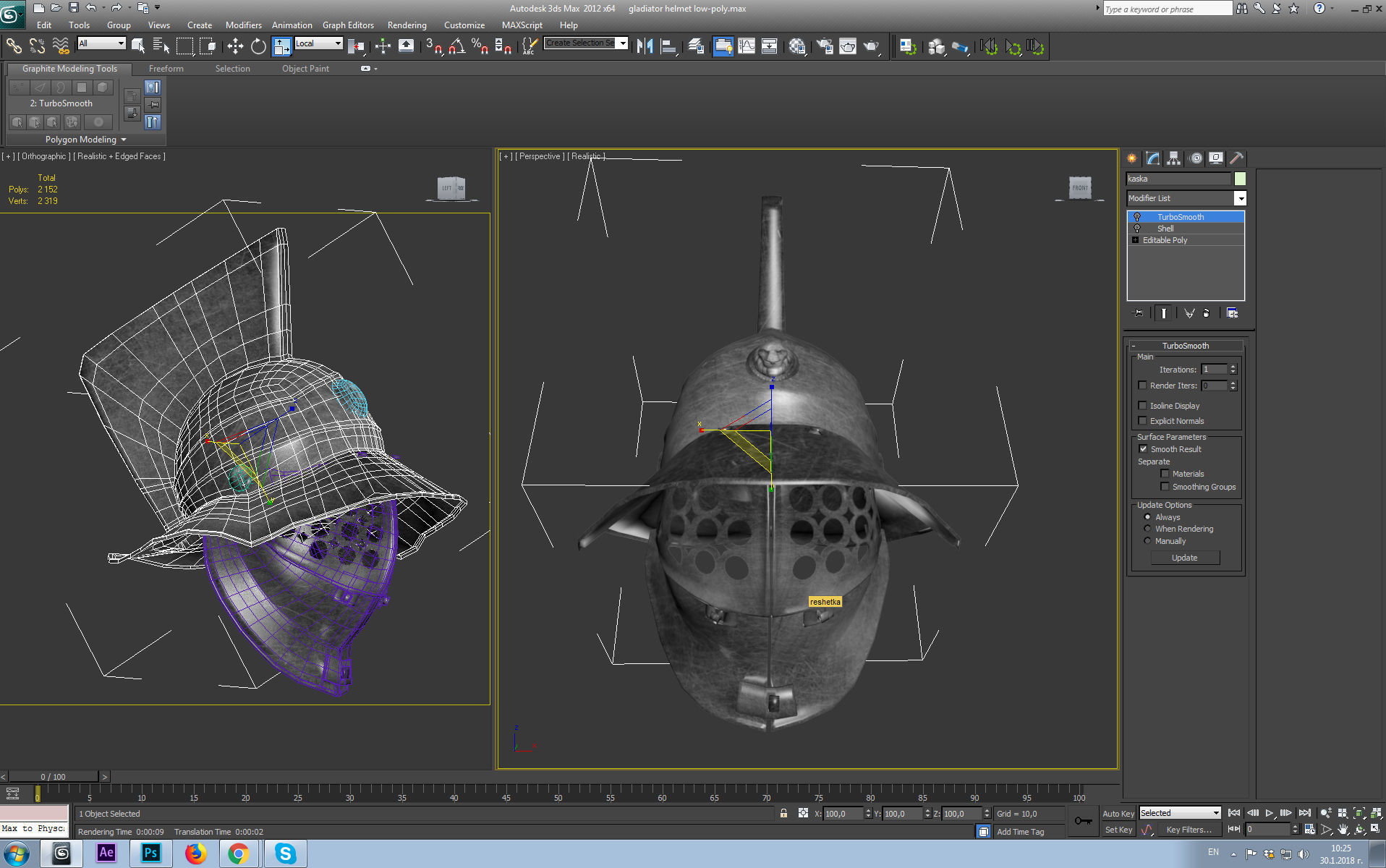Open the Hierarchy command panel tab
This screenshot has height=868, width=1386.
1174,158
